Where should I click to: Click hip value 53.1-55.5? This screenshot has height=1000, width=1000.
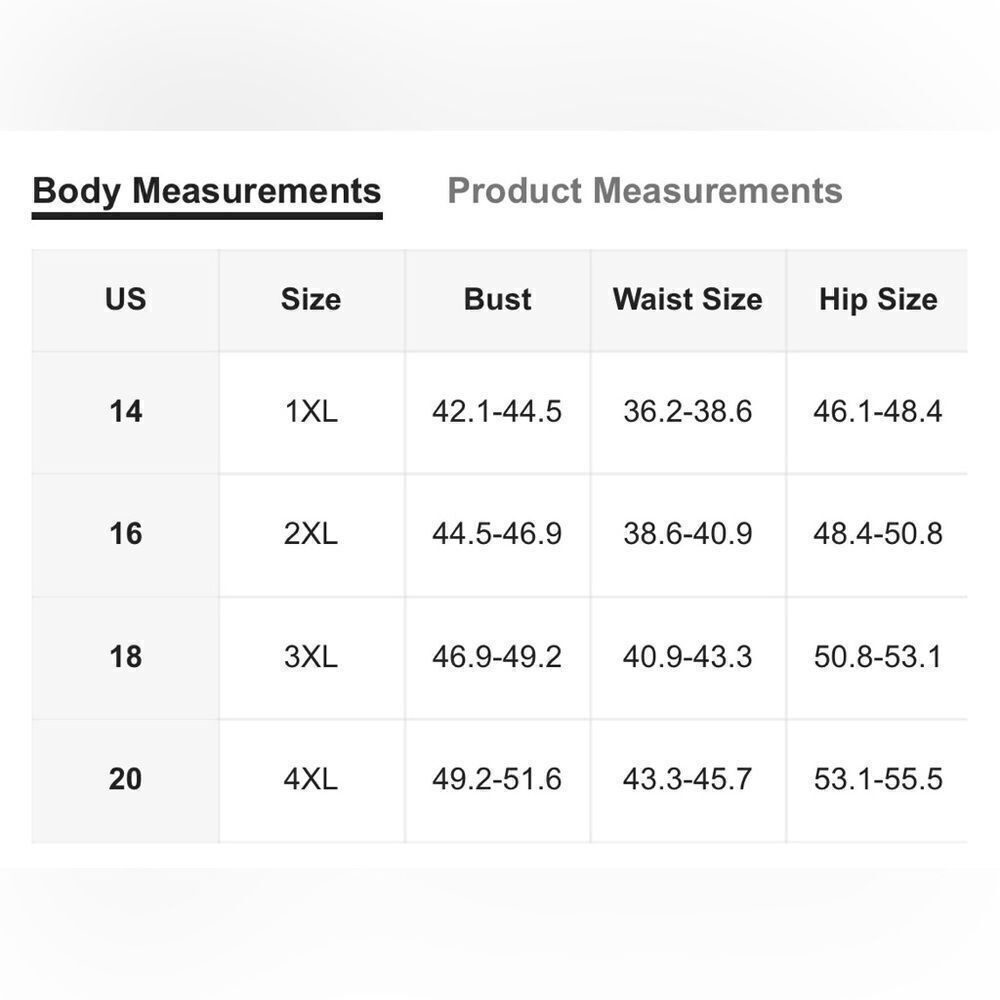(x=877, y=779)
